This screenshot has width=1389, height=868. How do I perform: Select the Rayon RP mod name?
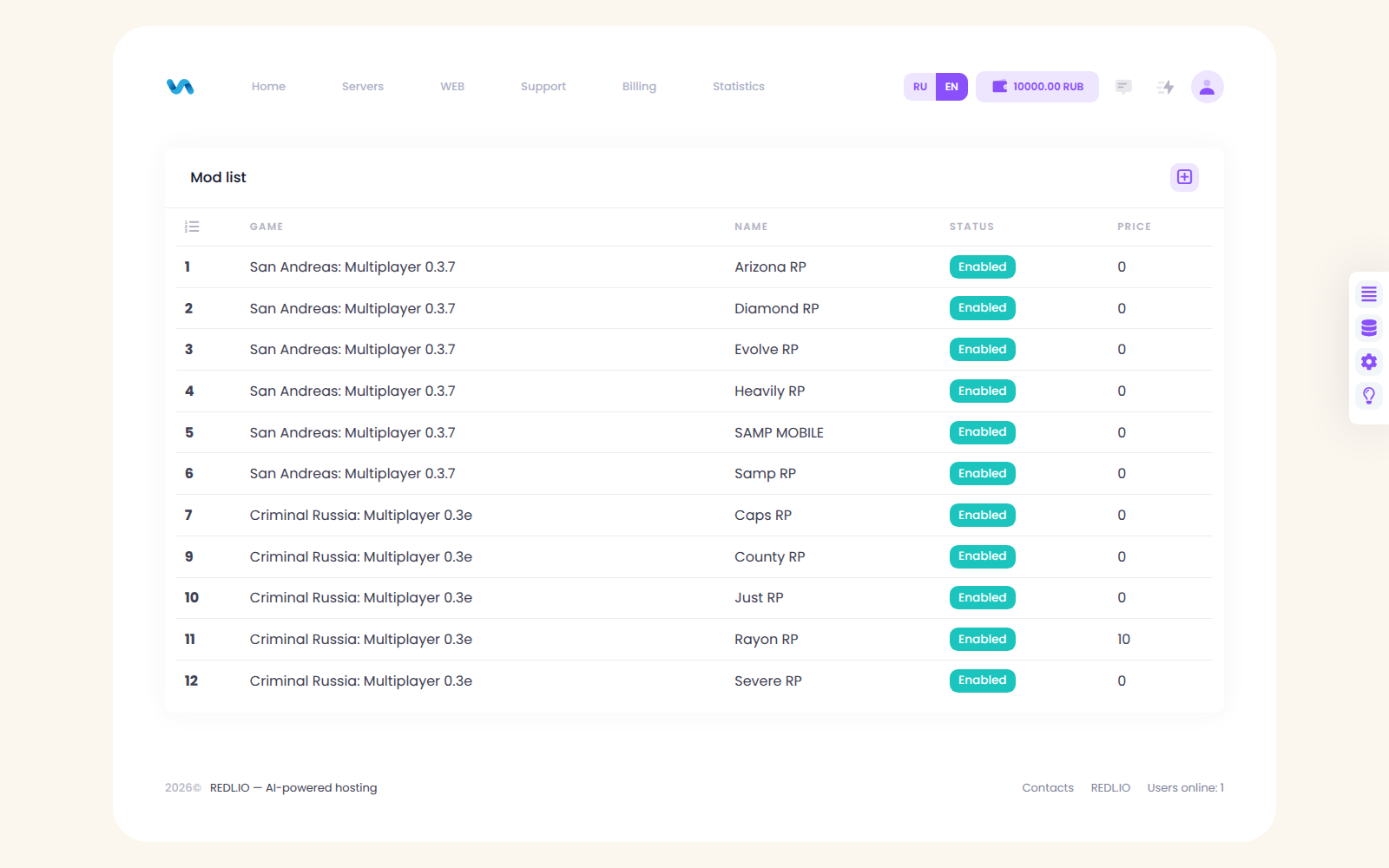(x=767, y=640)
